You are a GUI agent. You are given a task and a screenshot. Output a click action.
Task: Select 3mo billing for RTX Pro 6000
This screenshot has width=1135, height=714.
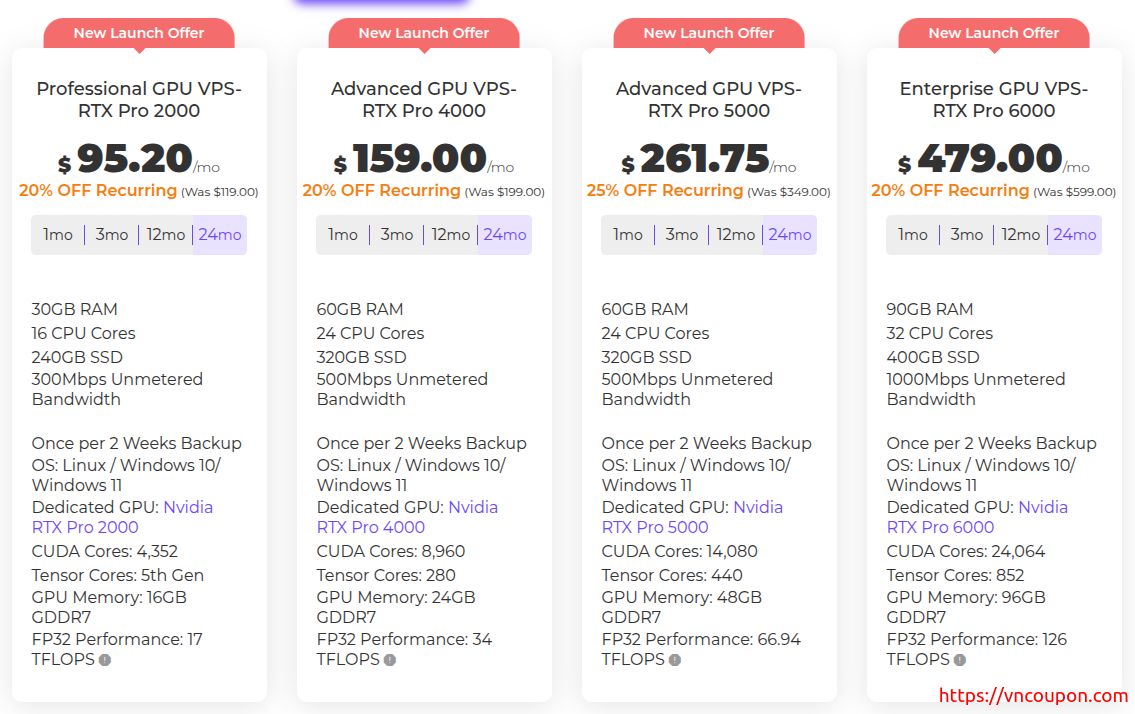click(x=967, y=235)
